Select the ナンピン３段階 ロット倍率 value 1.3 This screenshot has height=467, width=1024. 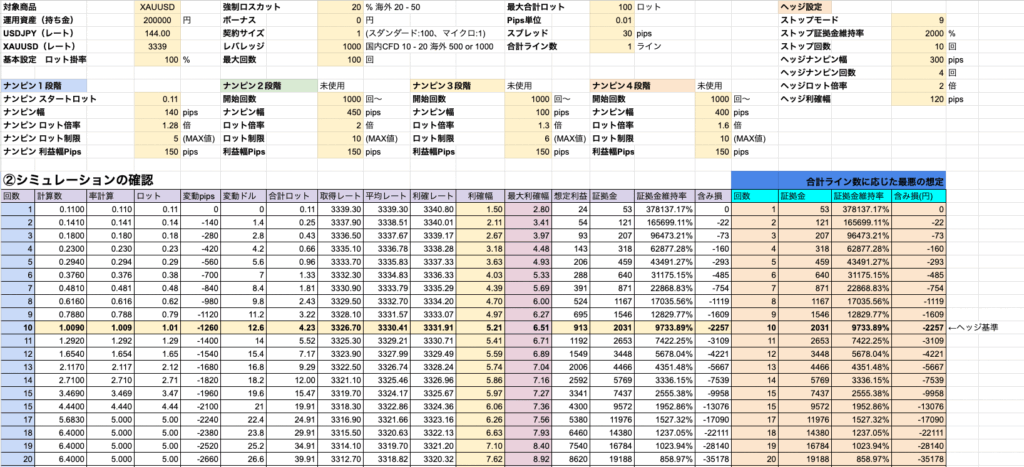pyautogui.click(x=528, y=125)
